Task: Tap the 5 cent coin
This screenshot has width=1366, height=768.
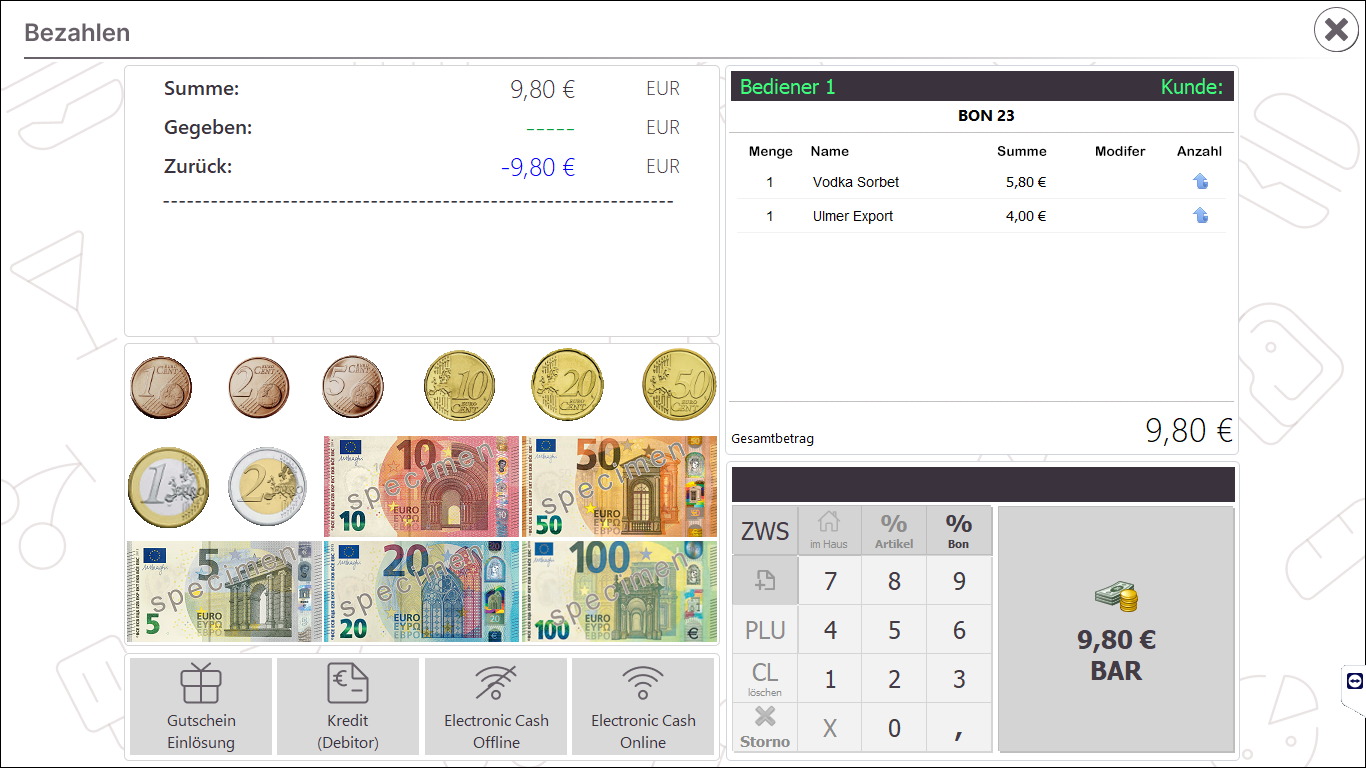Action: click(x=353, y=388)
